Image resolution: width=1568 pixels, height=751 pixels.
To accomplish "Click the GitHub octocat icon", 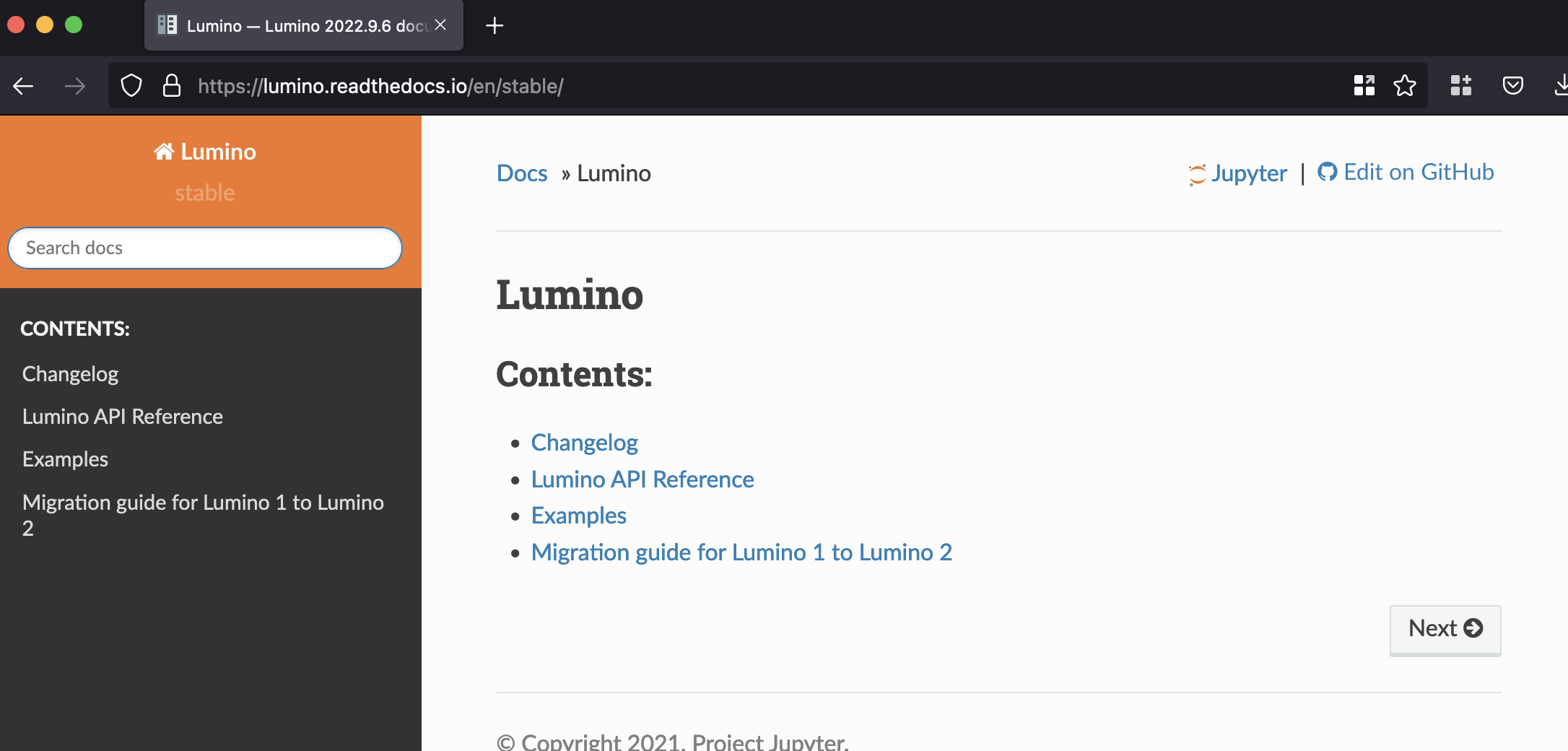I will (x=1328, y=172).
